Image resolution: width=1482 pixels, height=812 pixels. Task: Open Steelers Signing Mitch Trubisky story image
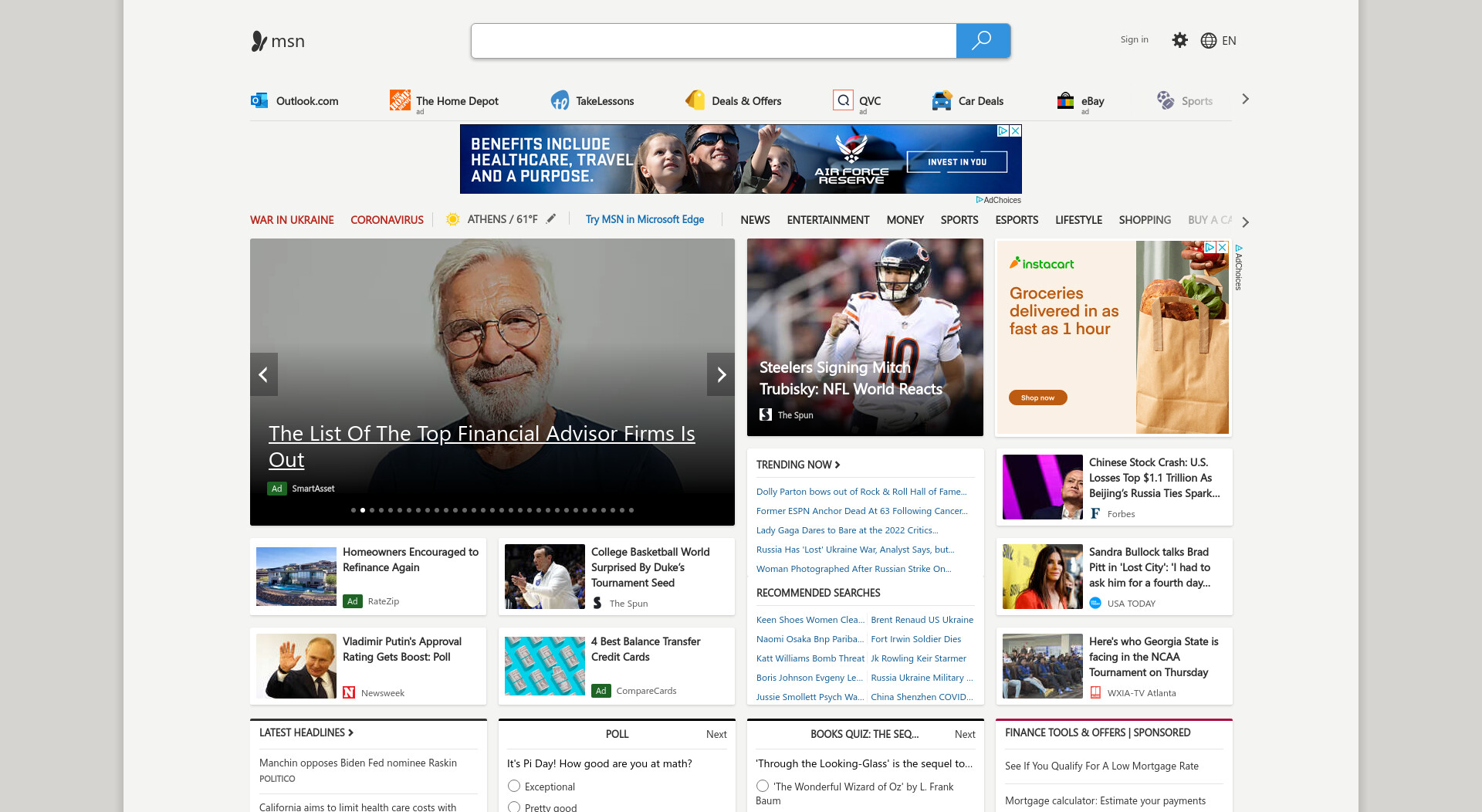click(x=865, y=337)
